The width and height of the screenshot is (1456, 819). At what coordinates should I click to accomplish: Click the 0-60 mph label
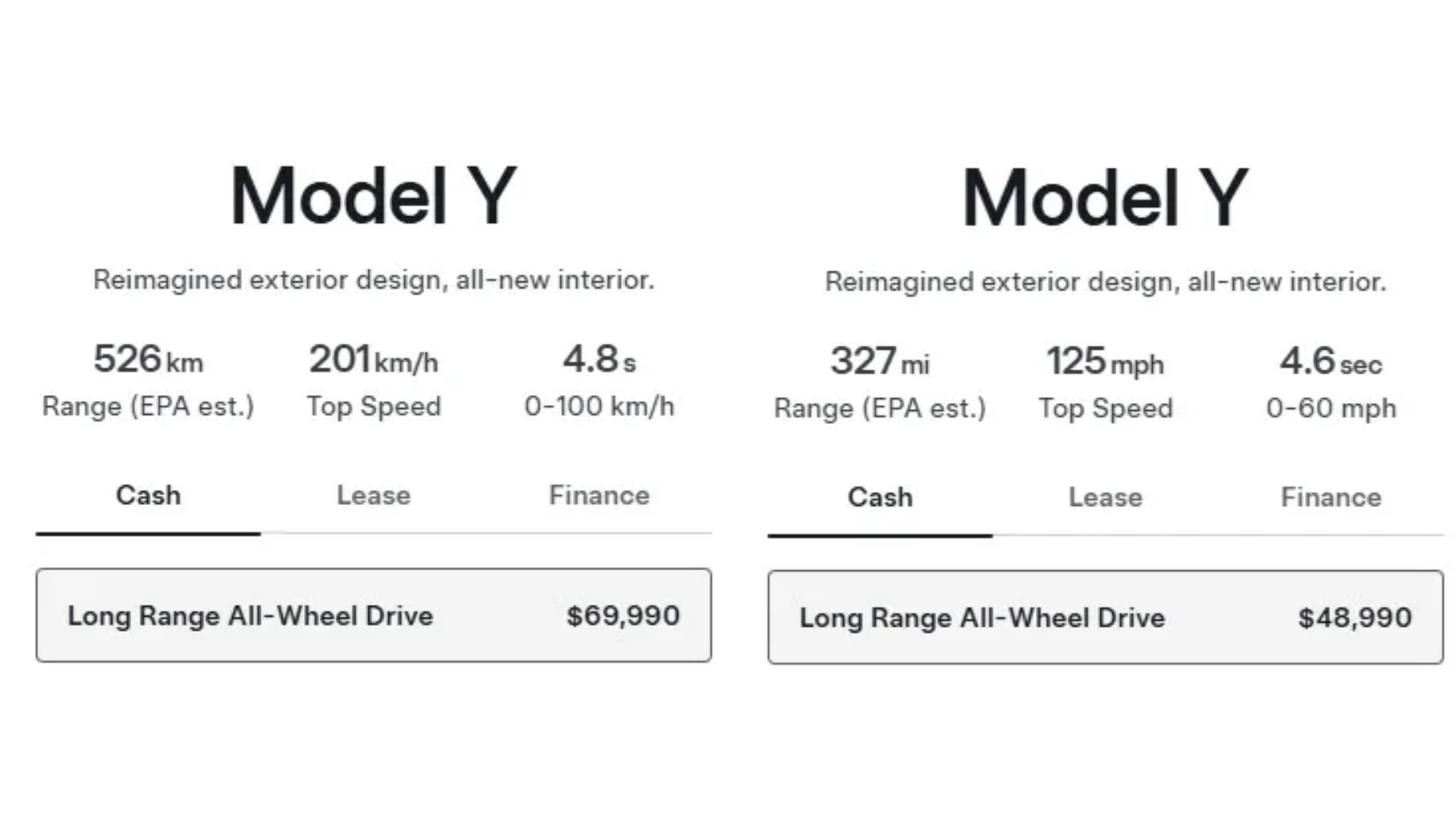tap(1331, 409)
